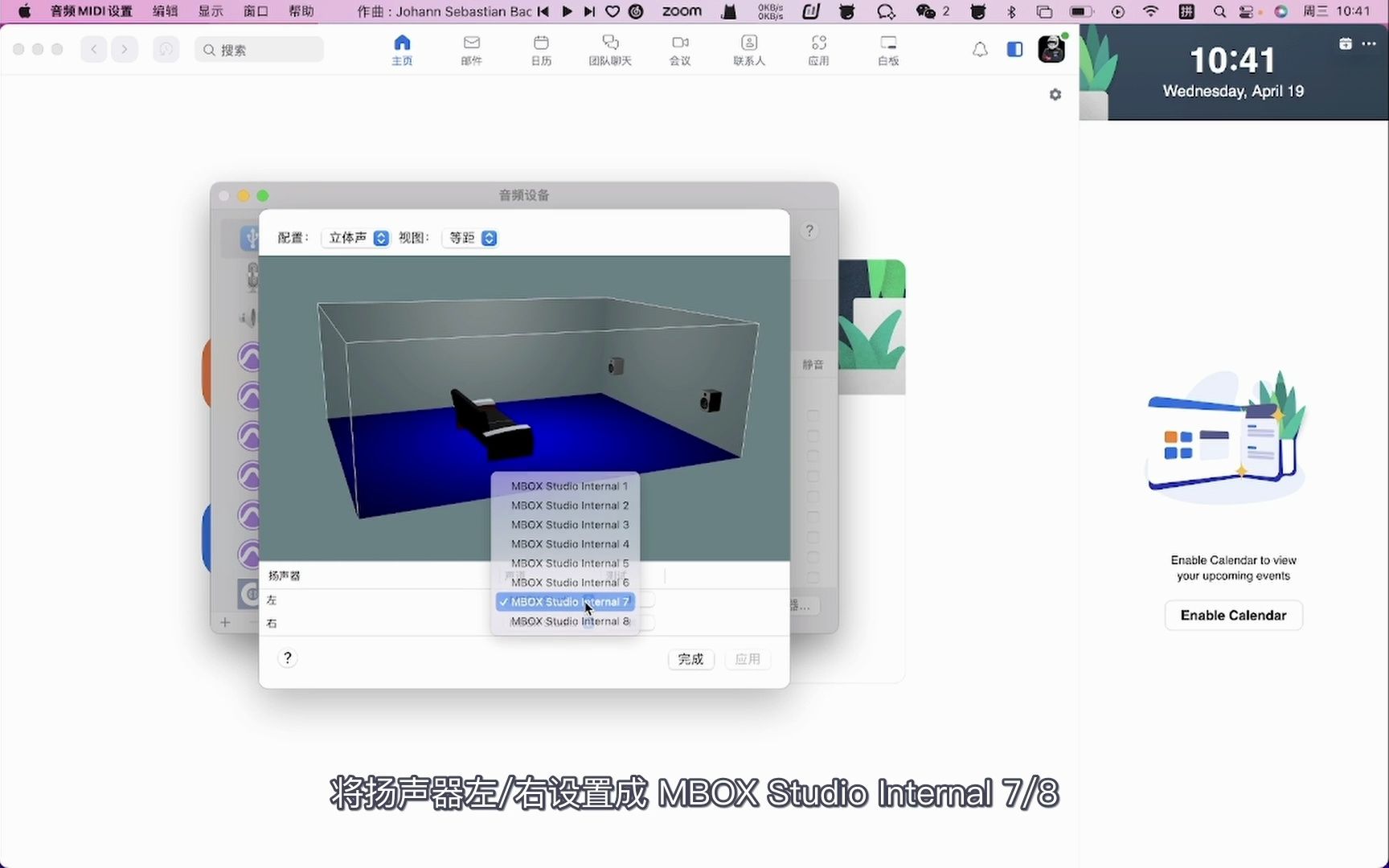Open the configuration dropdown set to 立体声

click(354, 238)
